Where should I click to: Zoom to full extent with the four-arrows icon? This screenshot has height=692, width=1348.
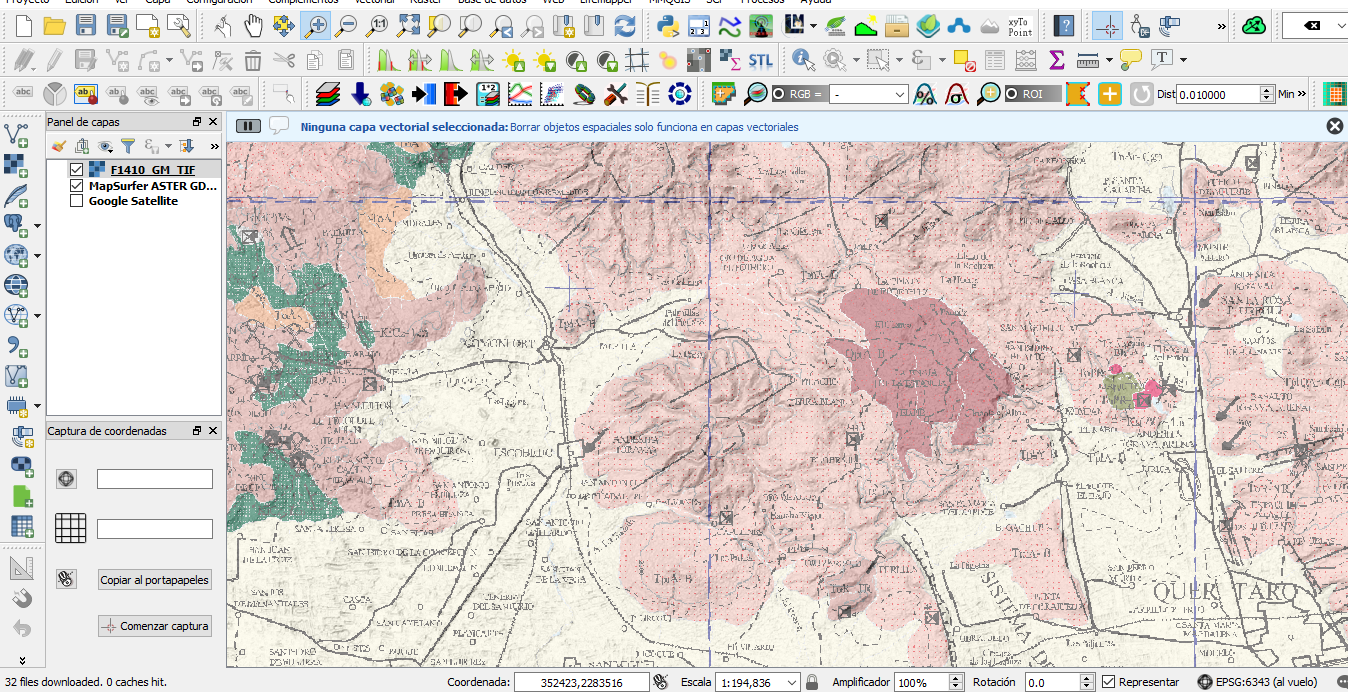(408, 26)
